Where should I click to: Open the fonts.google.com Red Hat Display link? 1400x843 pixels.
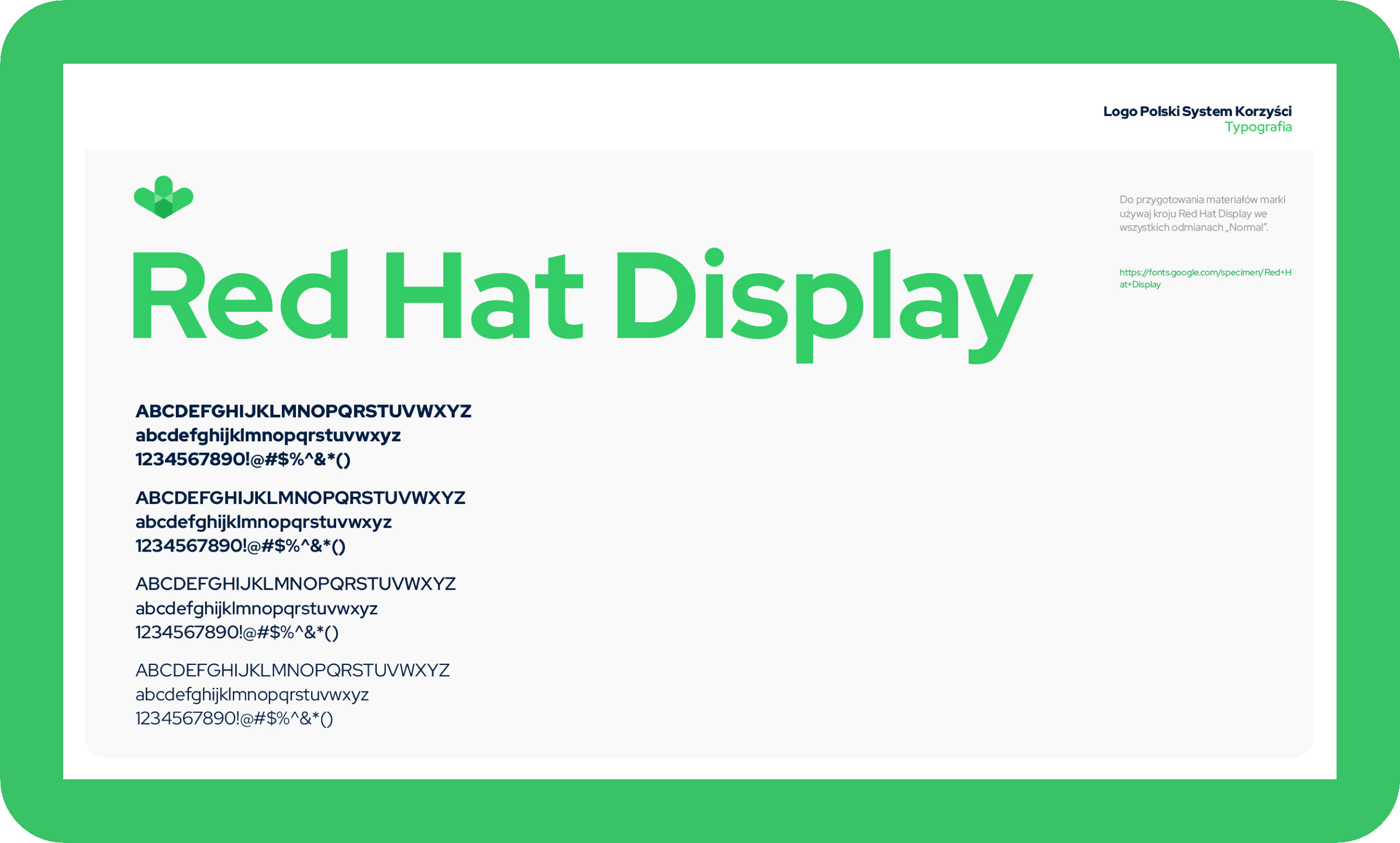click(1204, 278)
